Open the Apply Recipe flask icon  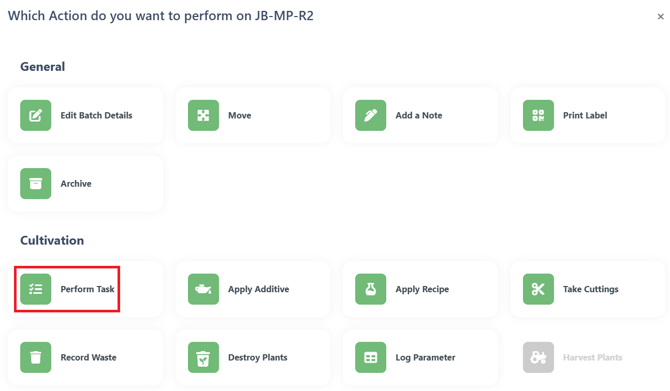(x=370, y=289)
